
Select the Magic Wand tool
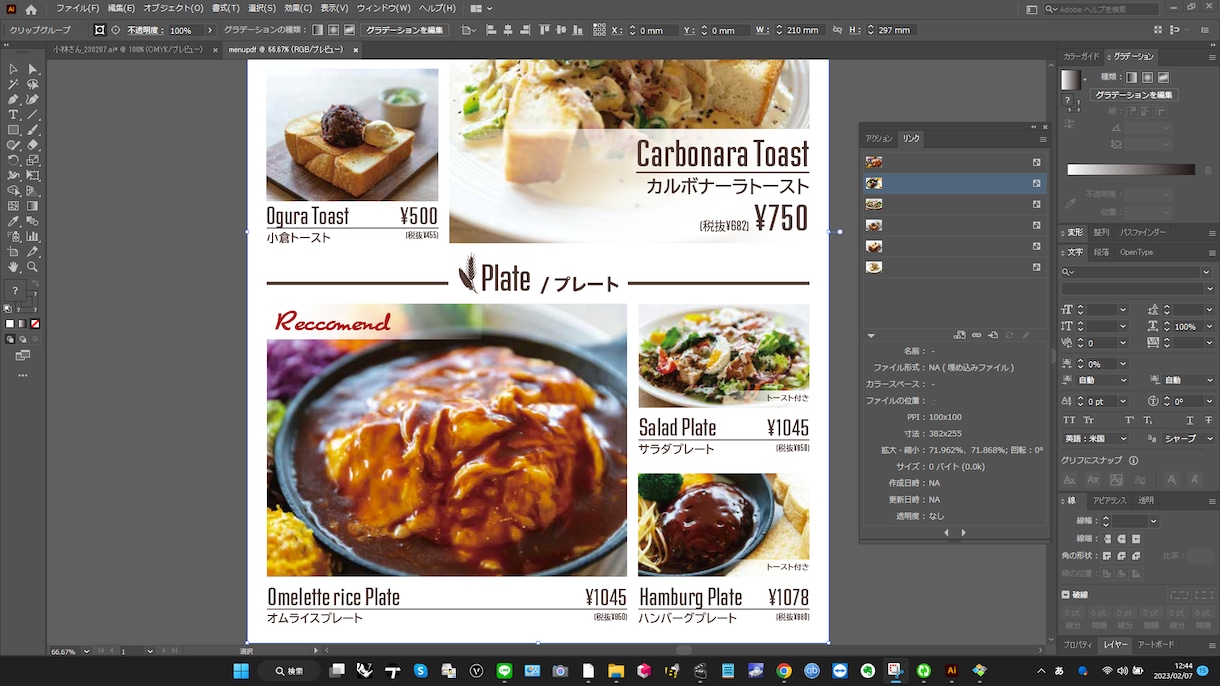pos(14,85)
